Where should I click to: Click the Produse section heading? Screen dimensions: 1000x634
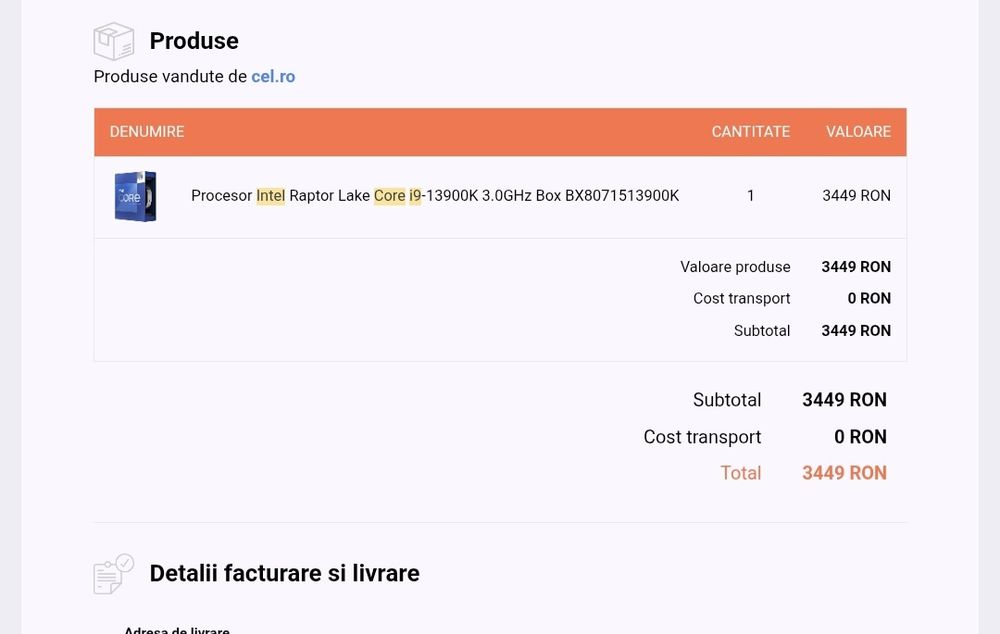[194, 41]
